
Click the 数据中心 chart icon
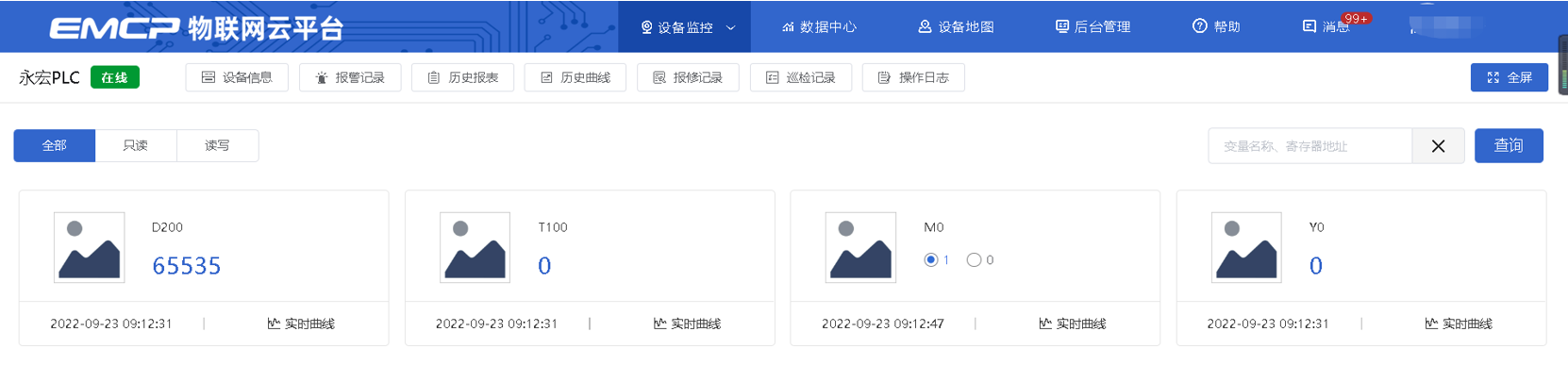point(788,27)
